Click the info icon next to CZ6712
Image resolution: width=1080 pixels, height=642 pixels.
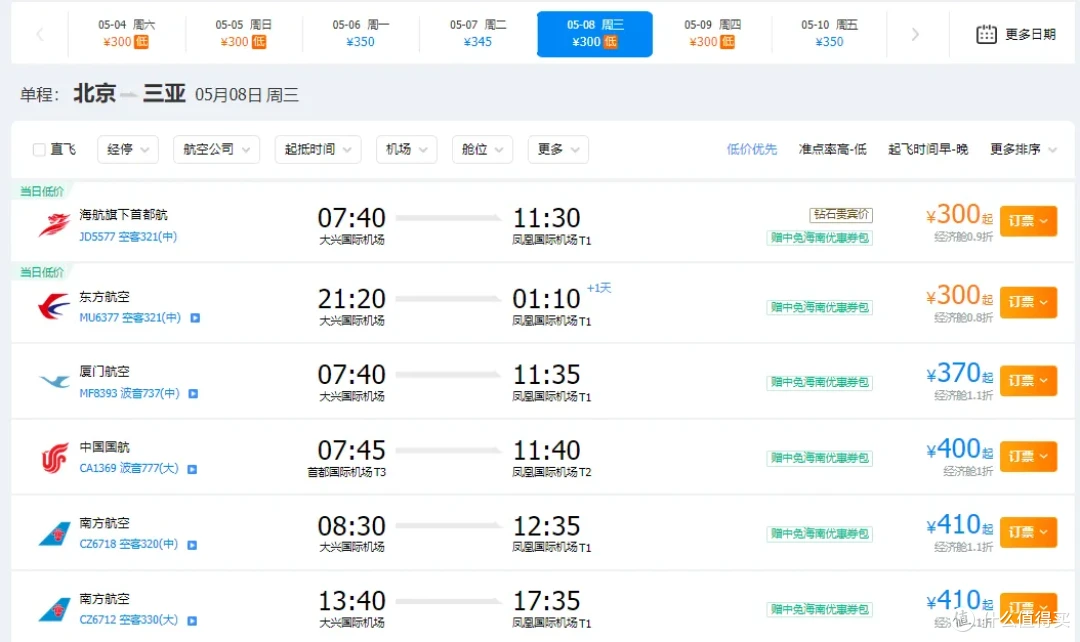(x=192, y=621)
